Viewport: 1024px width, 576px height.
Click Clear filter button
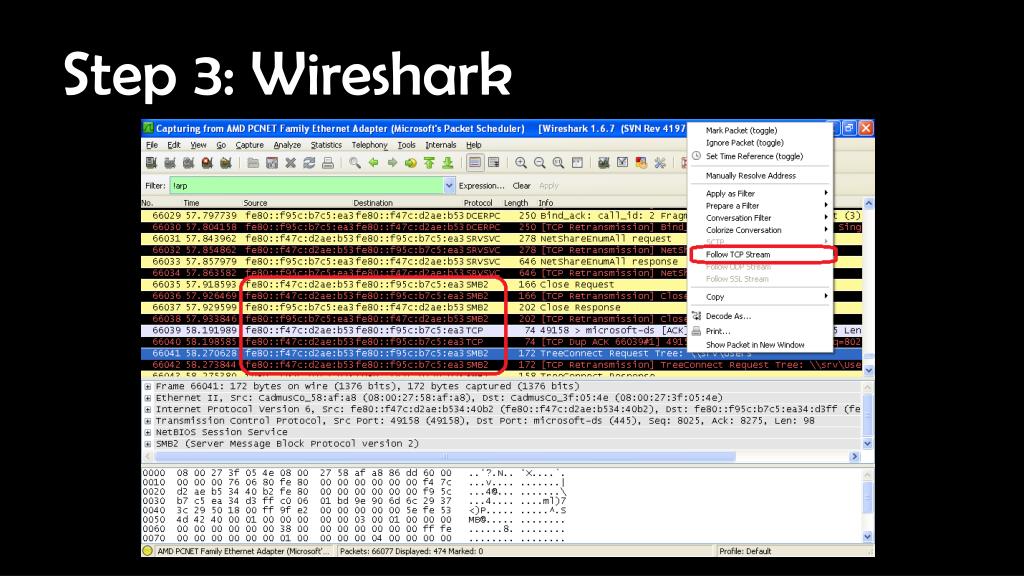[x=521, y=186]
